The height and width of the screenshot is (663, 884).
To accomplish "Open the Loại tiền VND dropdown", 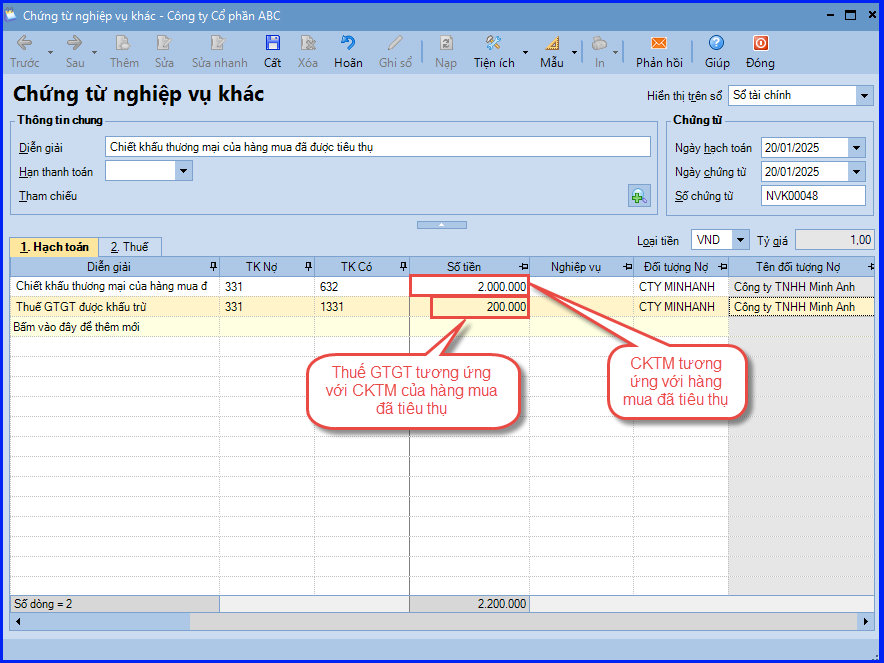I will pos(740,240).
